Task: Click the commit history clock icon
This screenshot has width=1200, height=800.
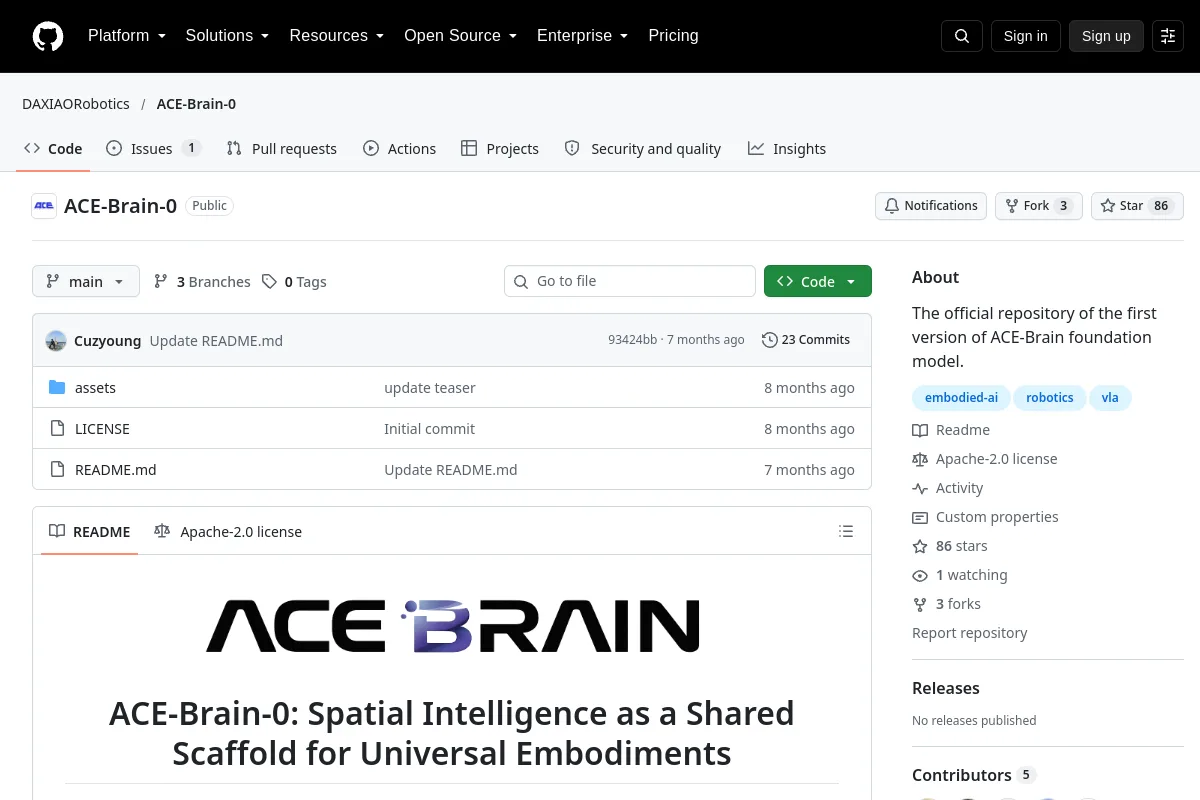Action: pos(769,340)
